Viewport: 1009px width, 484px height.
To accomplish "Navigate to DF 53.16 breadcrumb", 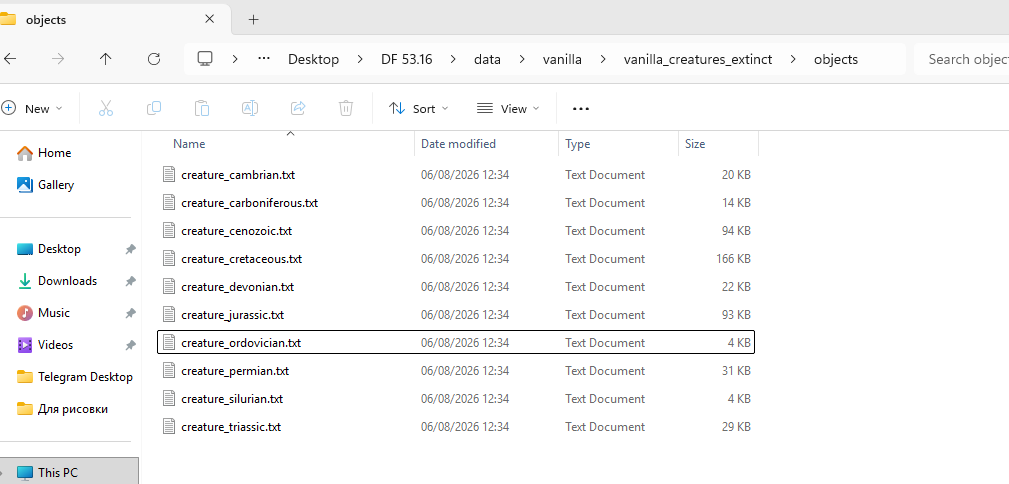I will click(407, 59).
